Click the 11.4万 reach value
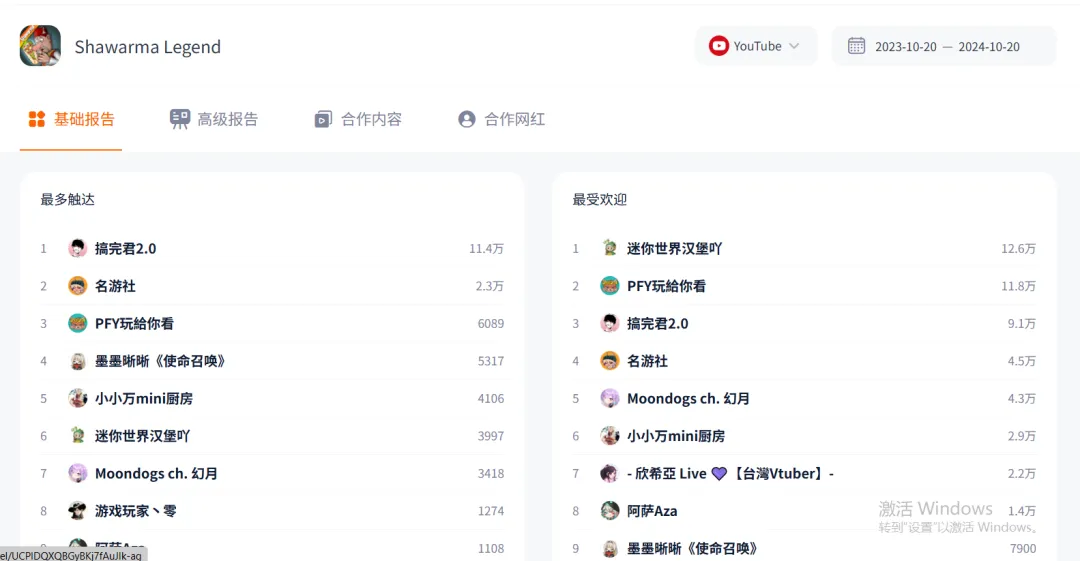 pos(486,248)
